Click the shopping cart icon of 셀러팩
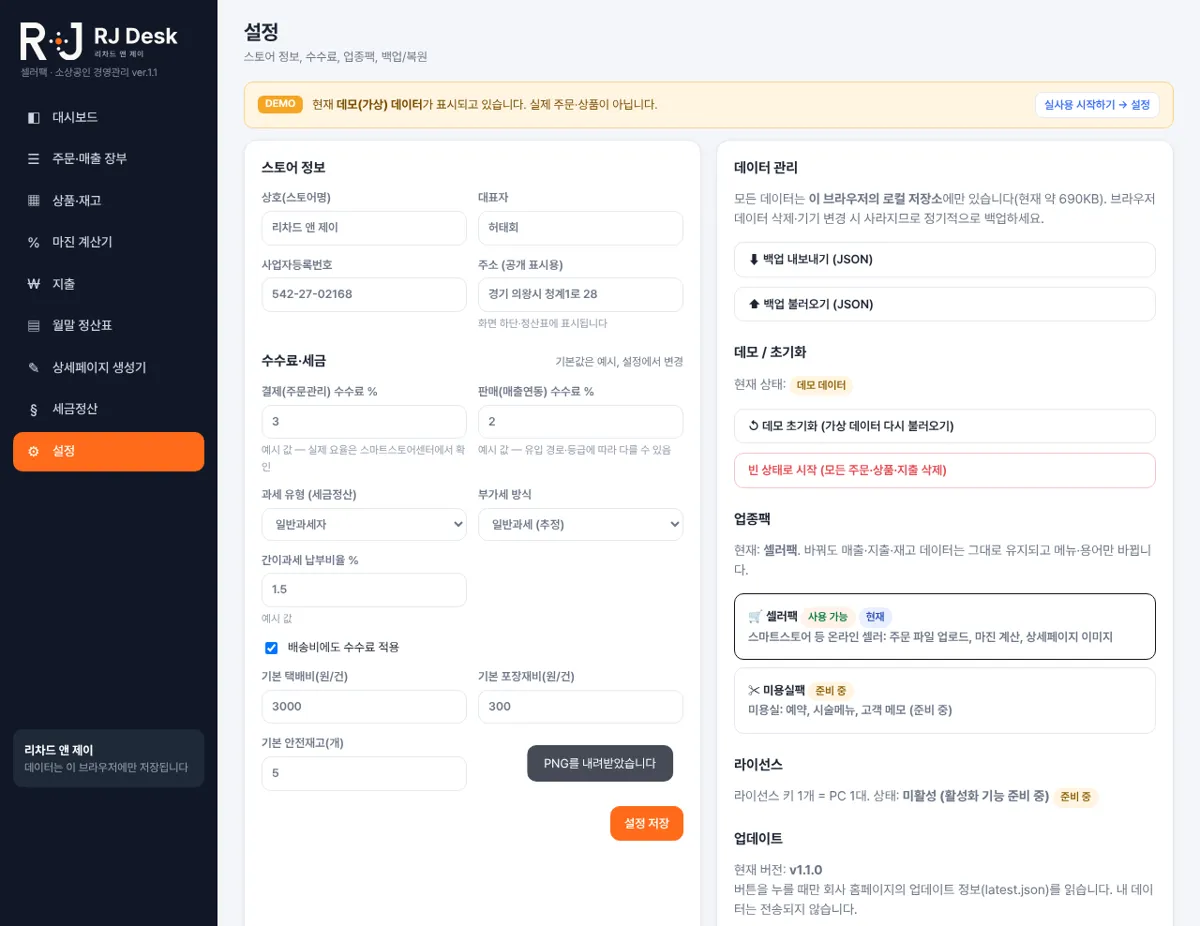This screenshot has width=1200, height=926. point(755,617)
